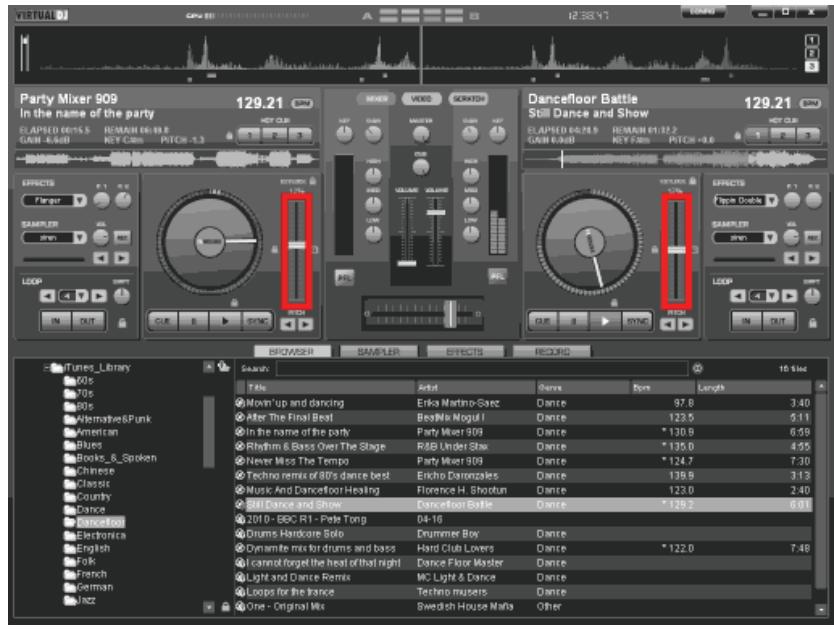The image size is (834, 629).
Task: Toggle left deck hot cue lock
Action: (x=229, y=136)
